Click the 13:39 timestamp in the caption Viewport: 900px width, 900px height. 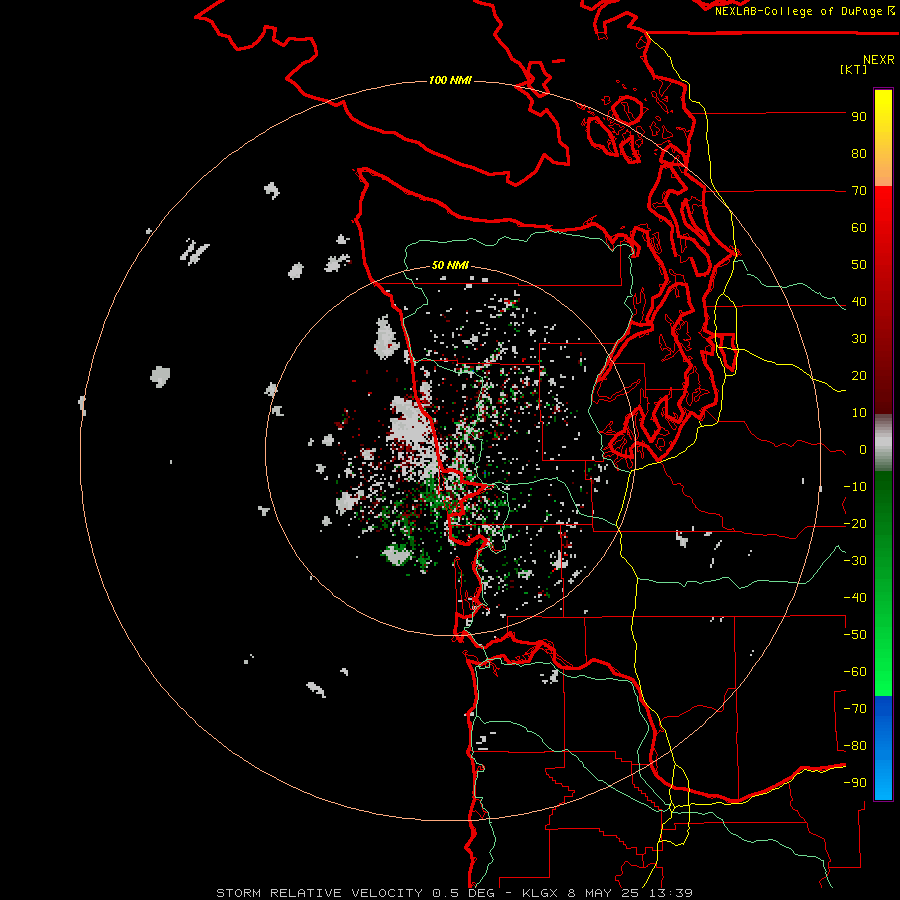tap(671, 893)
